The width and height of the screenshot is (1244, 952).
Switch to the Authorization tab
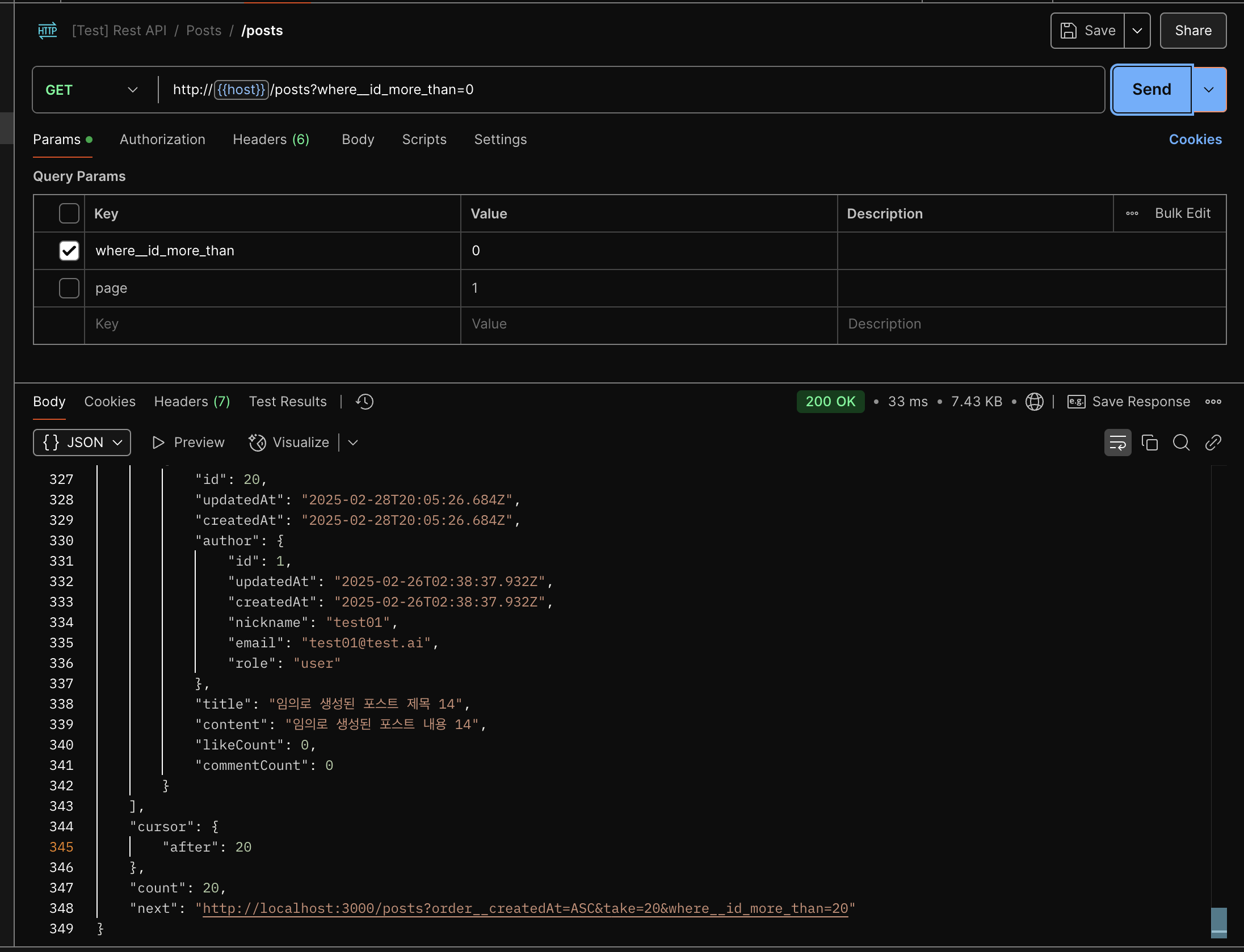[162, 140]
